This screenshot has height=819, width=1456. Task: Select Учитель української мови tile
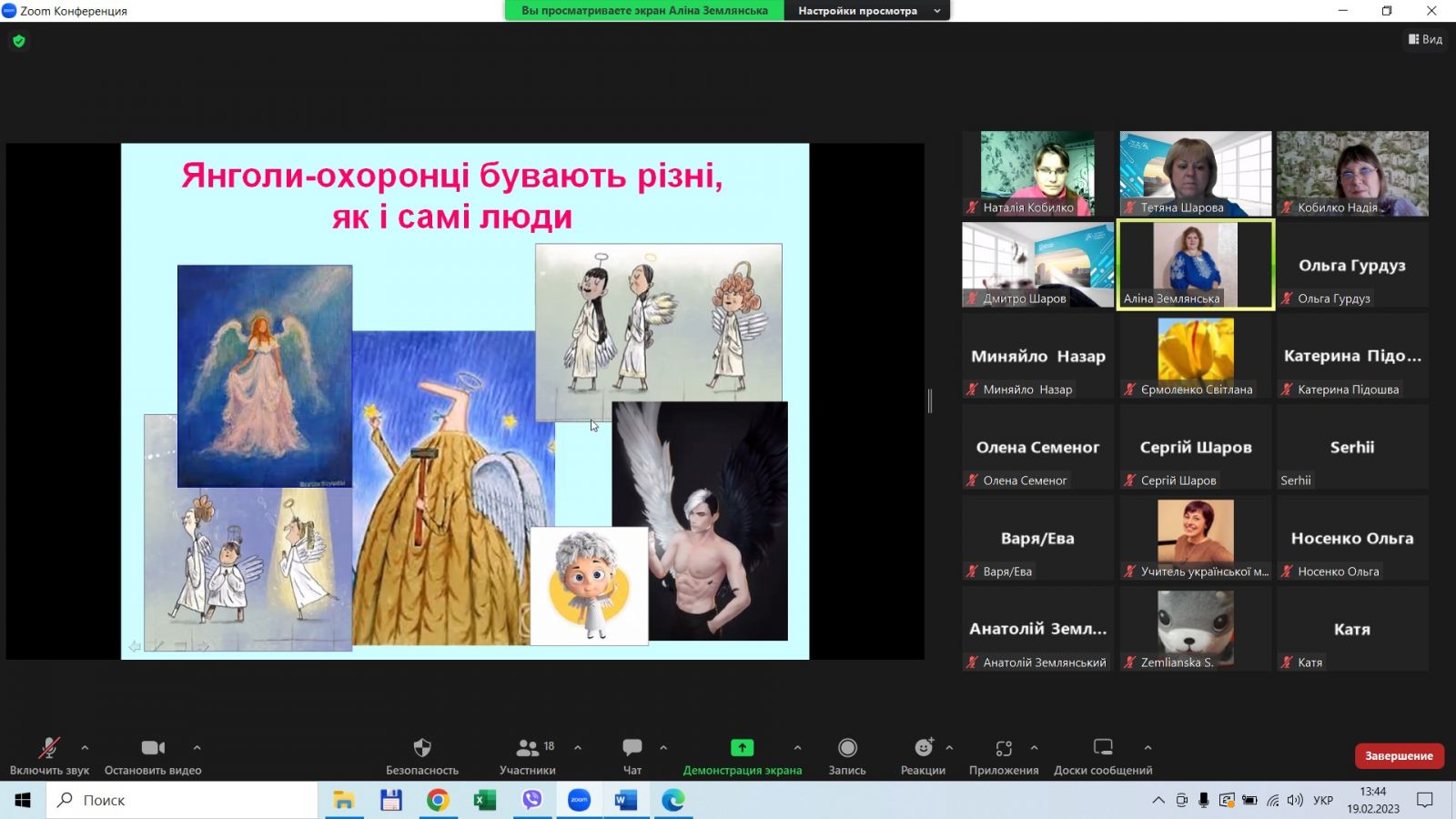click(x=1195, y=537)
